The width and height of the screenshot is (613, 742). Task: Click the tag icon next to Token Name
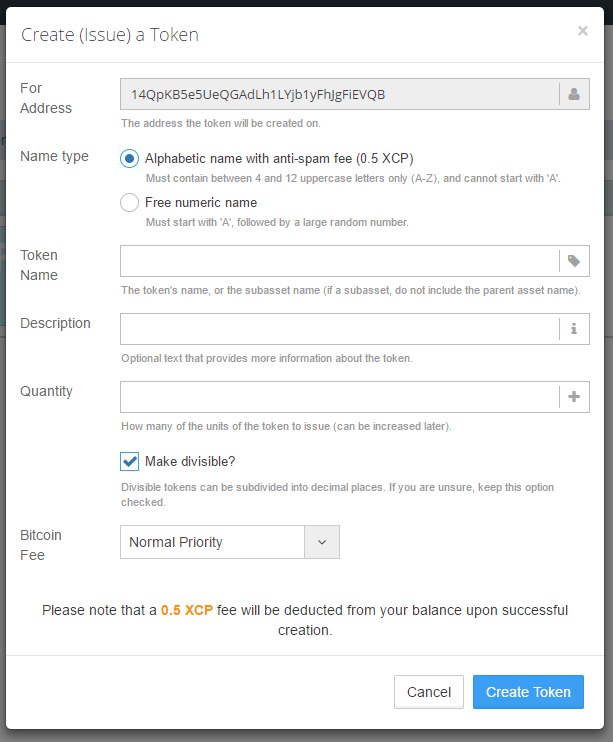click(574, 261)
